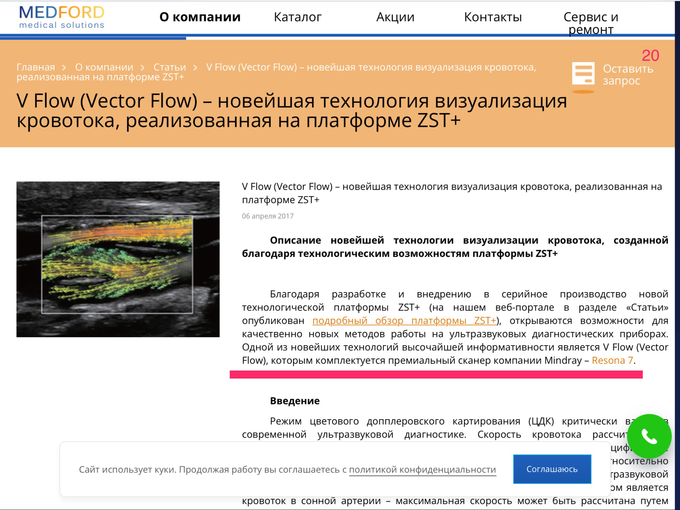Open the Resona 7 link
The image size is (680, 510).
pyautogui.click(x=612, y=360)
